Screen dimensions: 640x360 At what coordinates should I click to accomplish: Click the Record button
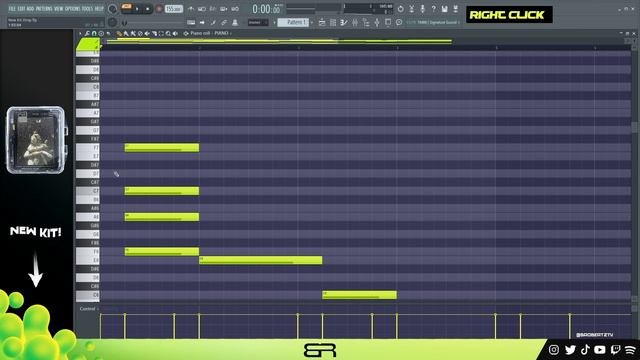[159, 9]
